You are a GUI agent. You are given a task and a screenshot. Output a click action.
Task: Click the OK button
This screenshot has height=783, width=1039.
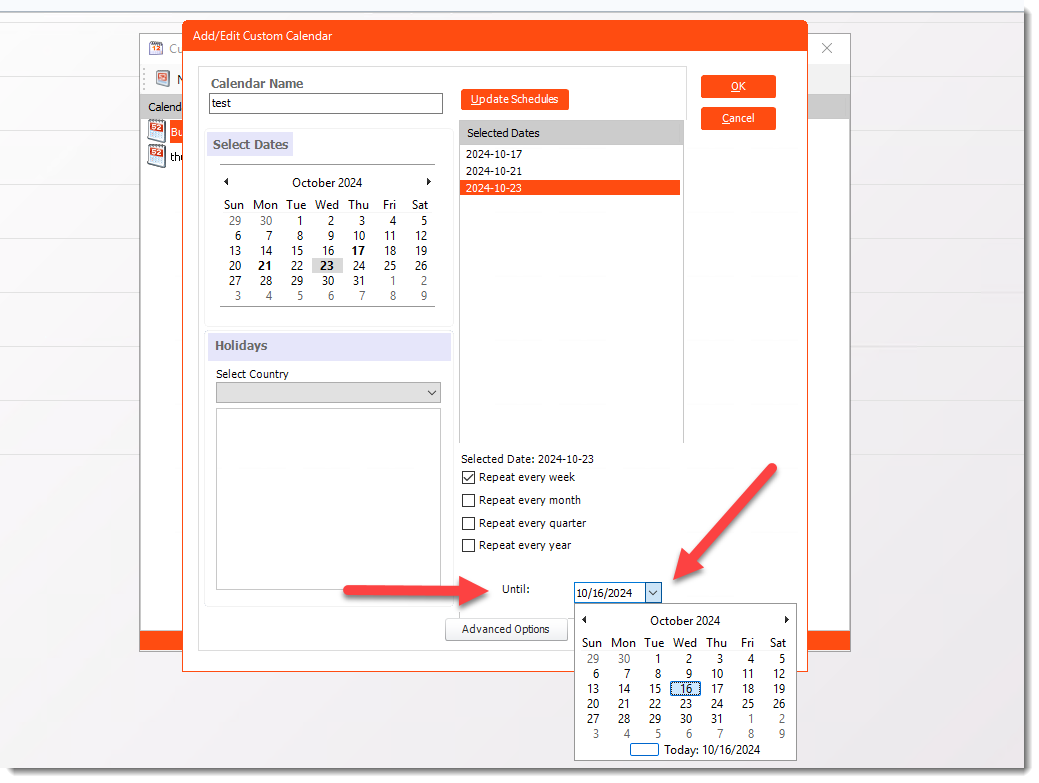pyautogui.click(x=738, y=86)
